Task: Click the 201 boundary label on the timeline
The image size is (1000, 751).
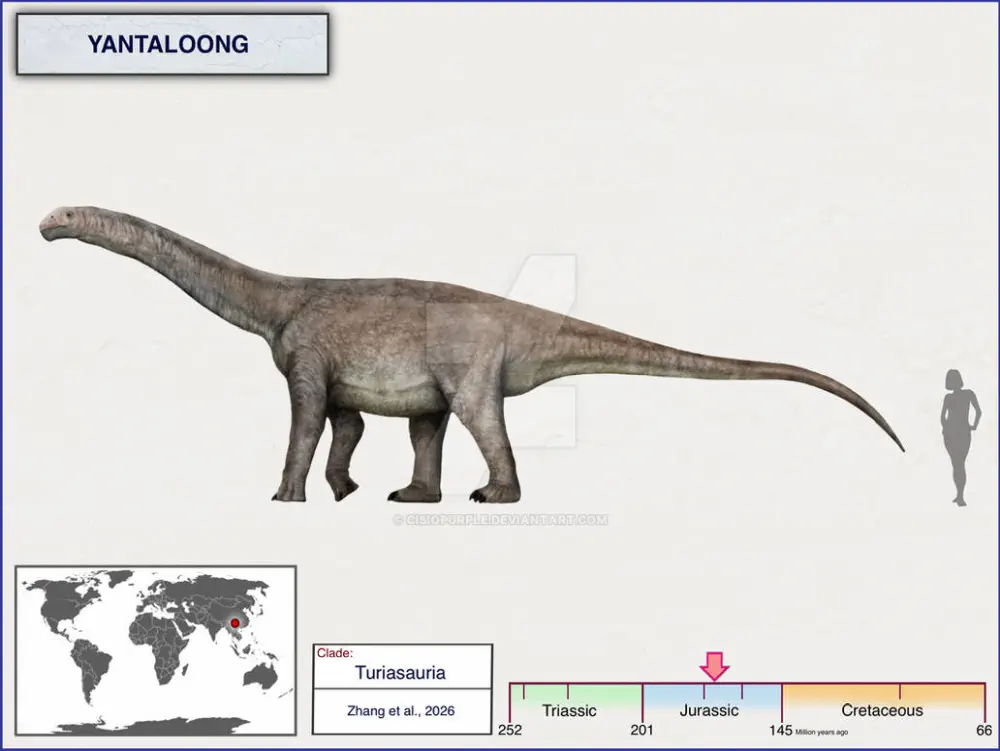Action: (x=641, y=730)
